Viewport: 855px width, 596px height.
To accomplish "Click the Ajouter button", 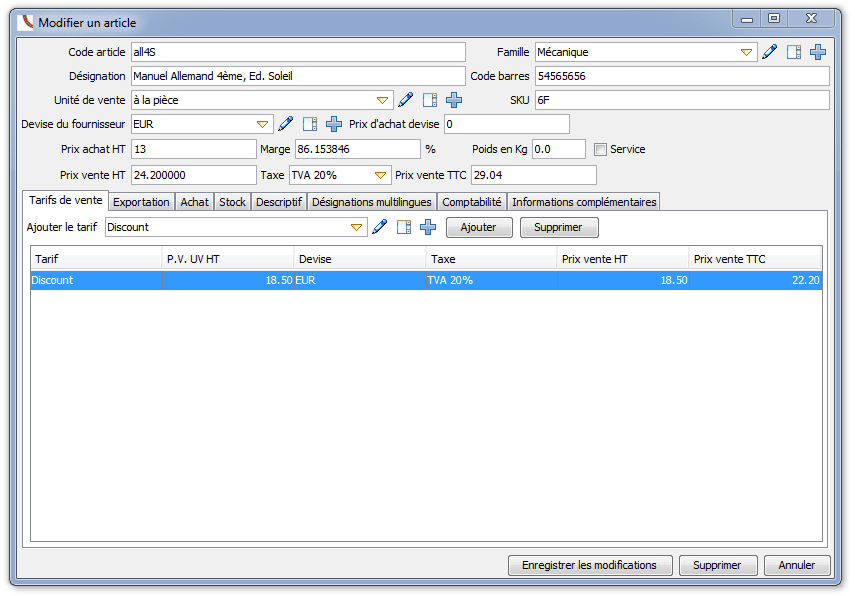I will click(x=479, y=227).
